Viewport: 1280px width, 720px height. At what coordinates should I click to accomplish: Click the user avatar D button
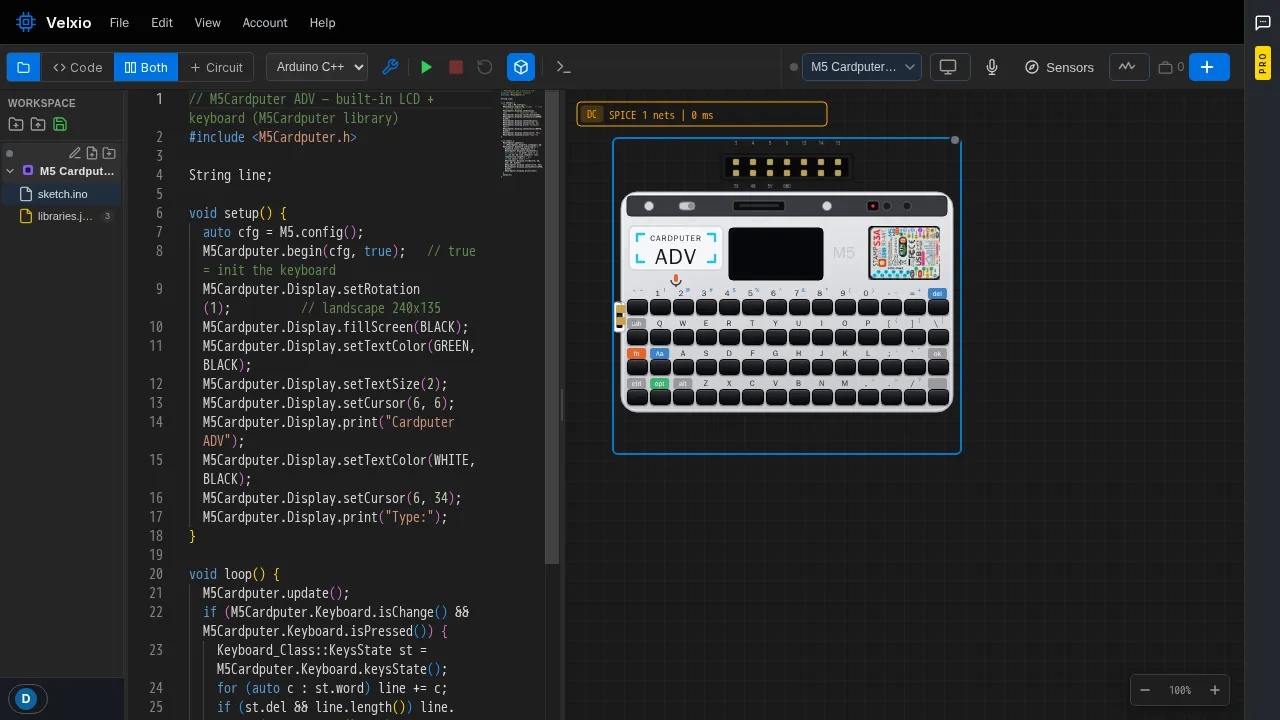(26, 699)
